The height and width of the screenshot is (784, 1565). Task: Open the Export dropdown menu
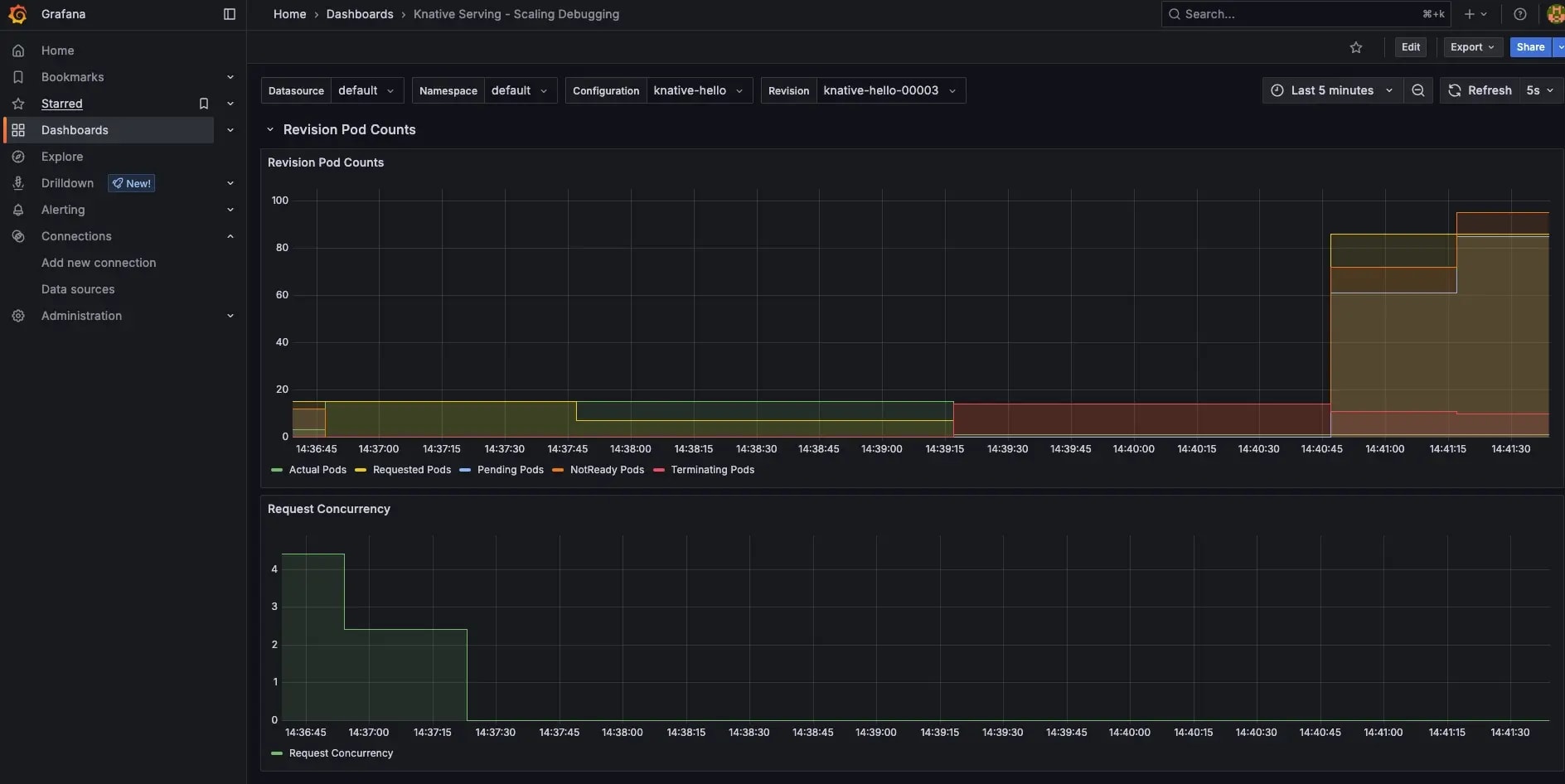coord(1472,47)
